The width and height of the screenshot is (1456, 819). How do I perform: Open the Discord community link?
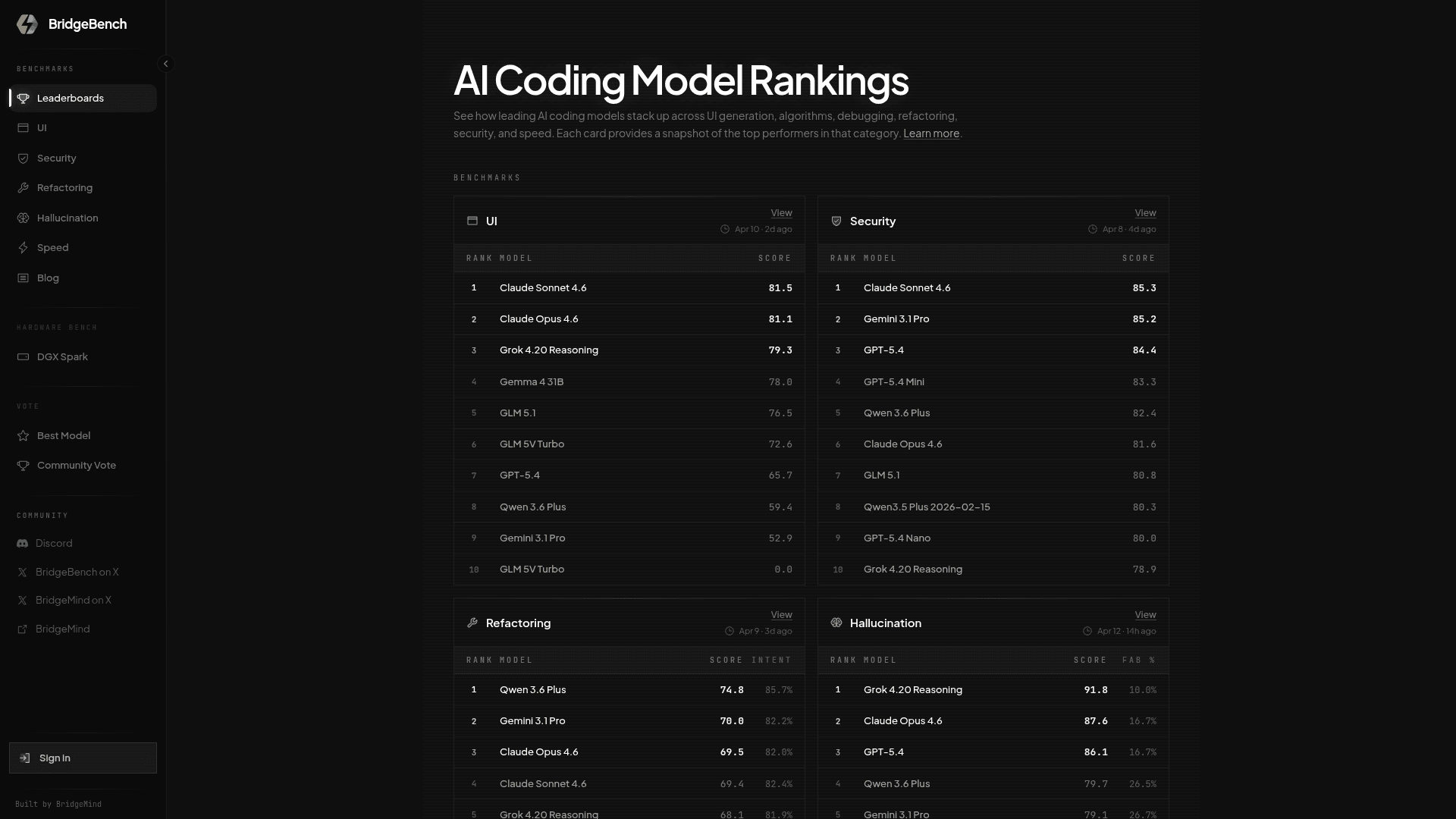tap(53, 544)
